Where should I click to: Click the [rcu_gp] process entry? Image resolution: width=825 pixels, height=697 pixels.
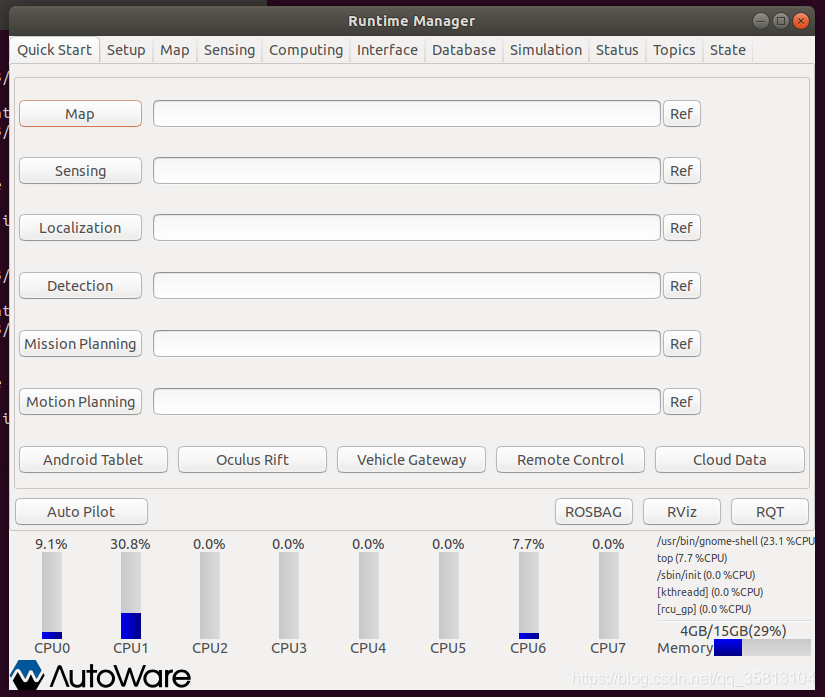coord(704,609)
